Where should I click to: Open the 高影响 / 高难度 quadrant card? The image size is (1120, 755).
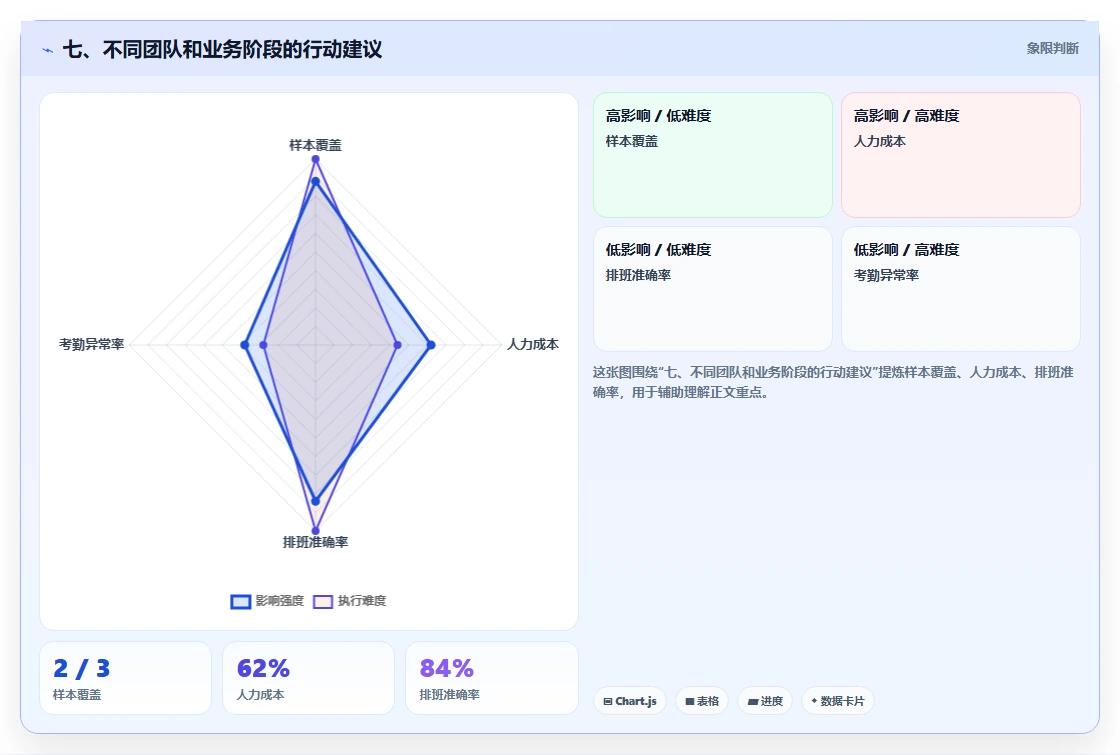[x=961, y=155]
